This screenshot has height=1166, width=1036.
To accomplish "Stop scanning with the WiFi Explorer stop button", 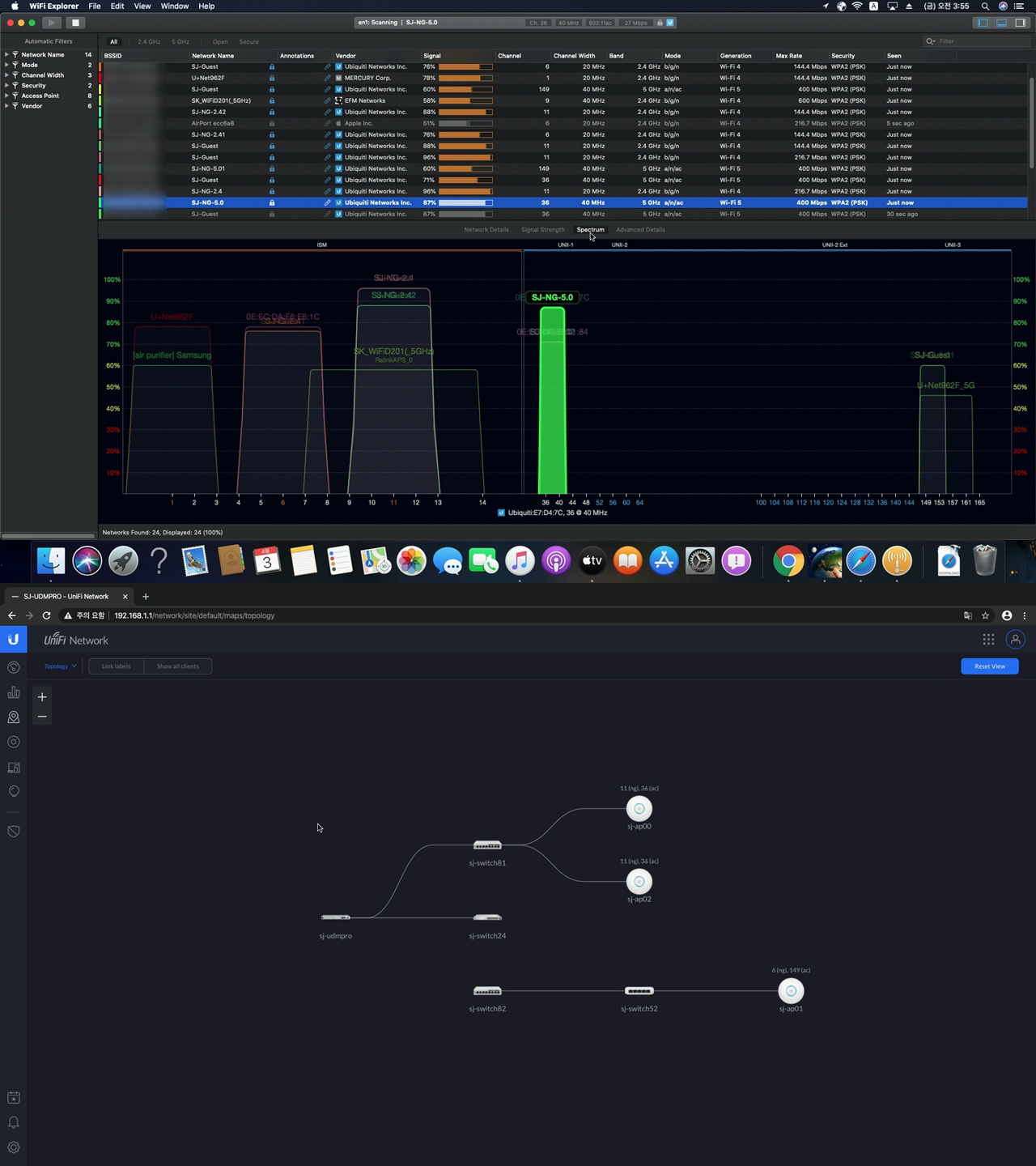I will [75, 23].
